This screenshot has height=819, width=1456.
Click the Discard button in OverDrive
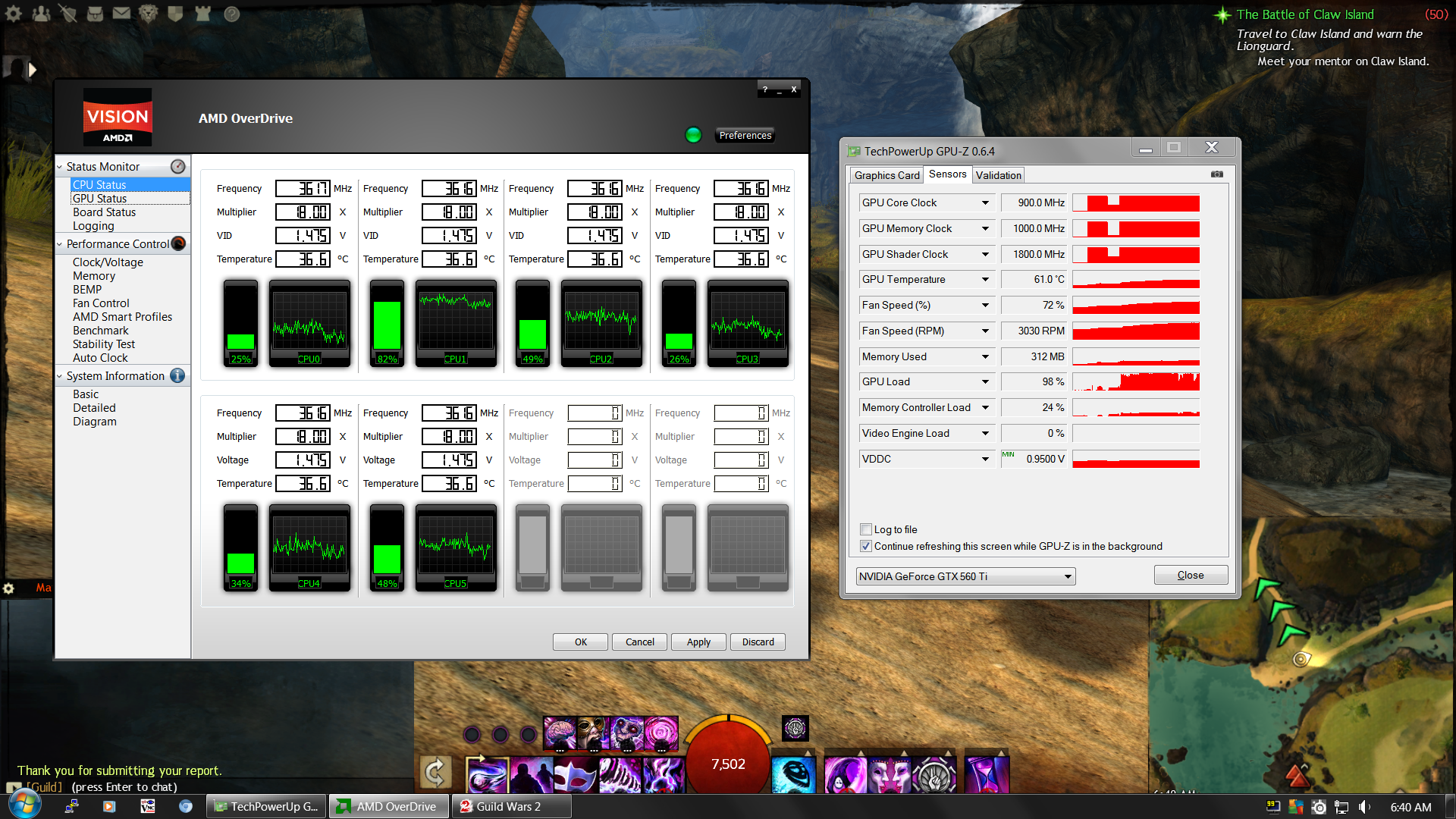click(x=758, y=642)
